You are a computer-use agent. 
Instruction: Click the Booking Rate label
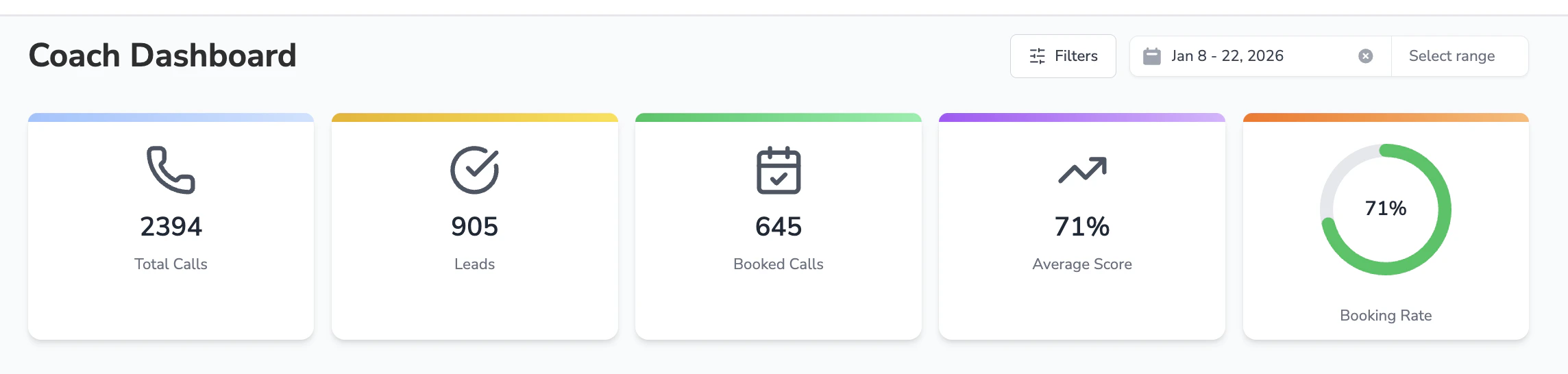pyautogui.click(x=1386, y=315)
